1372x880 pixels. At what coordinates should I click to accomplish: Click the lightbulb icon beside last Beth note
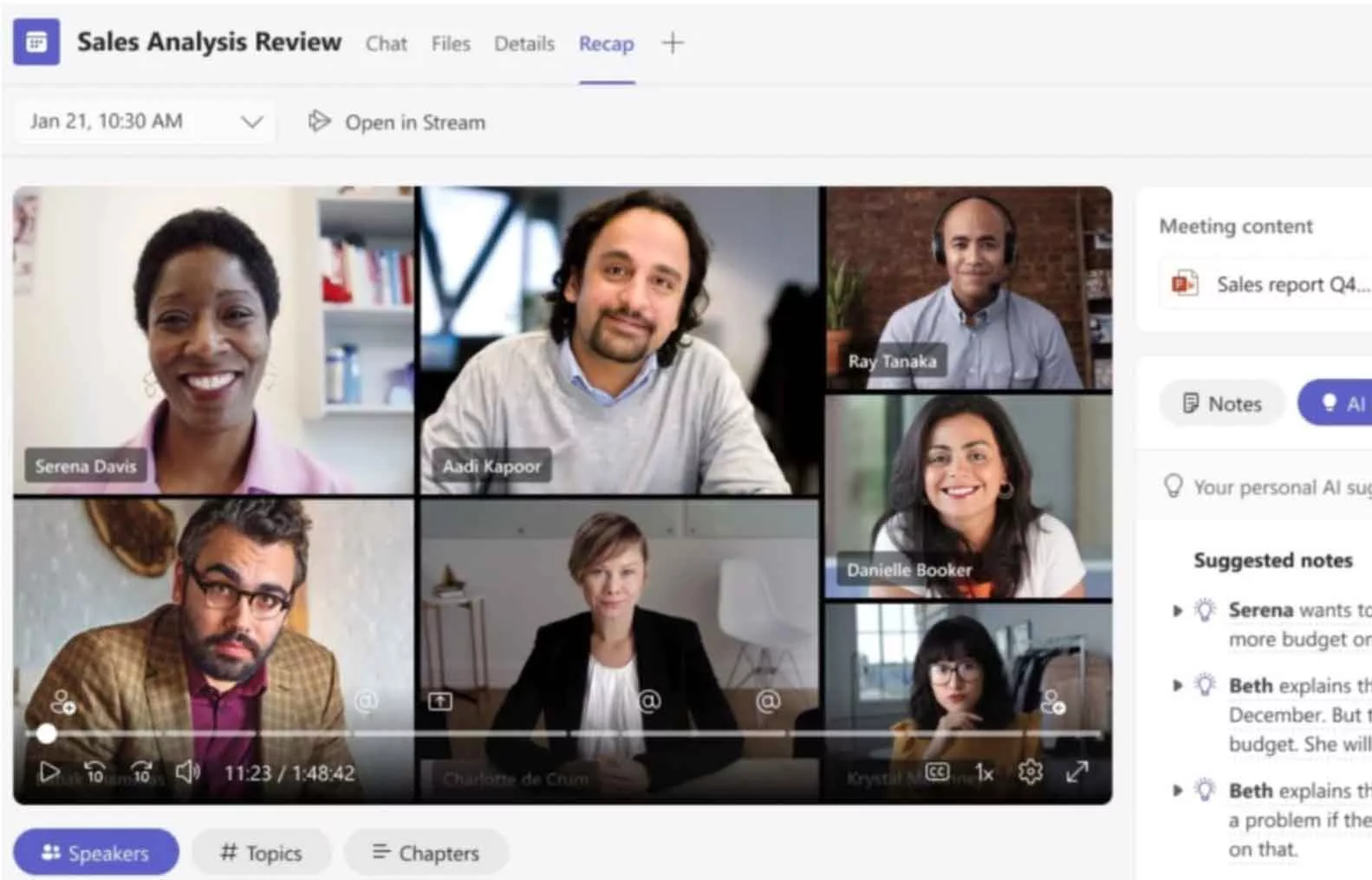1205,790
